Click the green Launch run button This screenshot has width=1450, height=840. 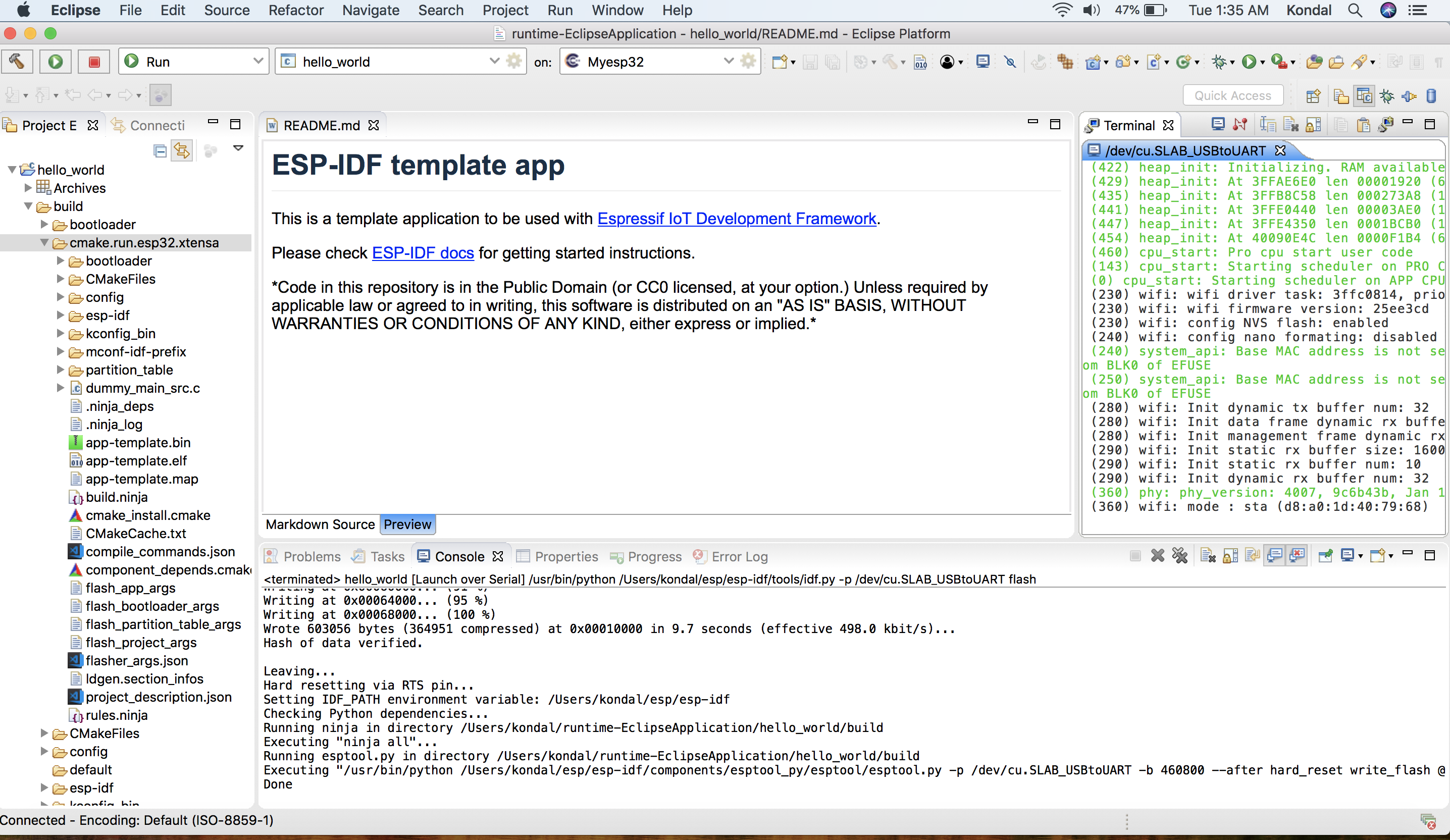[55, 62]
